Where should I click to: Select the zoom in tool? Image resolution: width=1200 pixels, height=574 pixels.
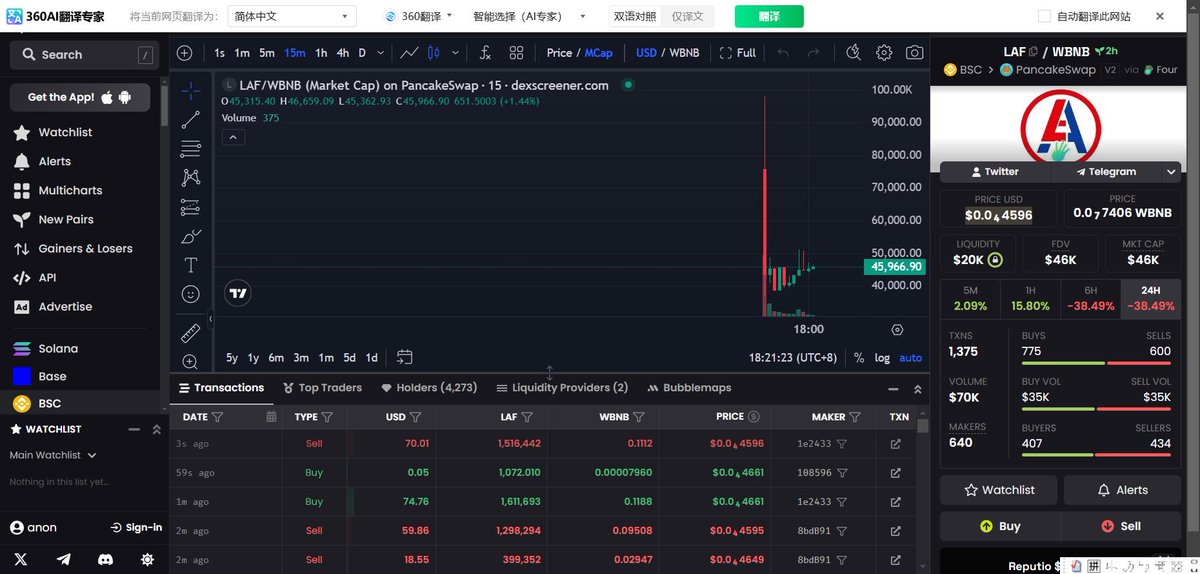191,361
